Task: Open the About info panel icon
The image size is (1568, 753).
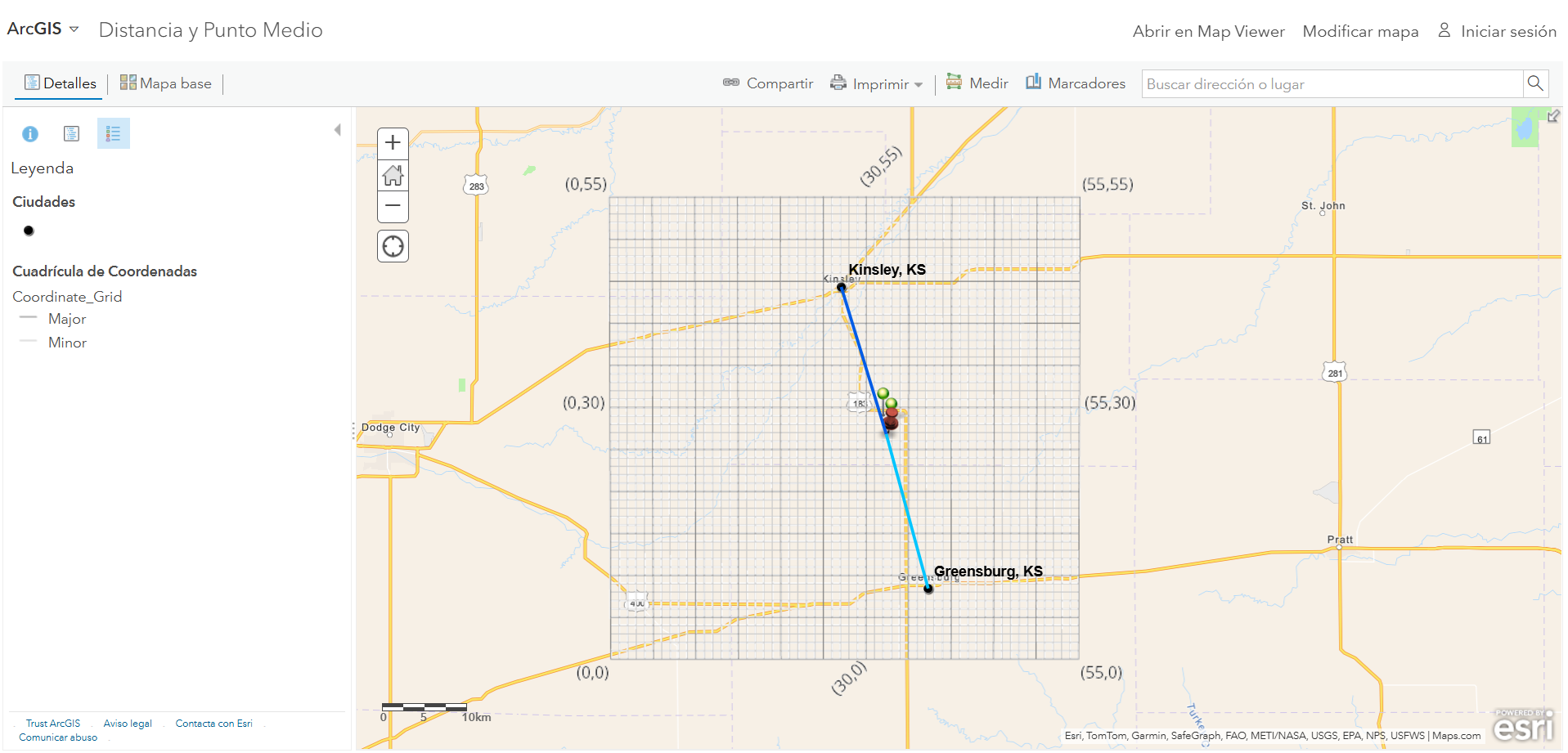Action: (x=30, y=134)
